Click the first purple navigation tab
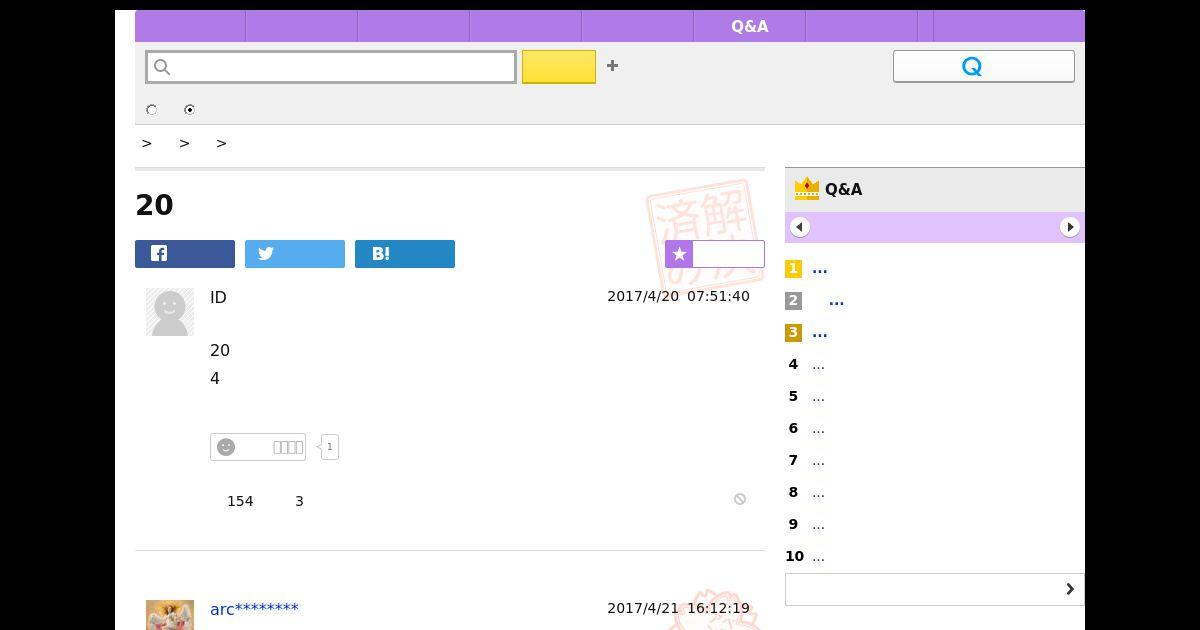This screenshot has width=1200, height=630. pos(190,26)
